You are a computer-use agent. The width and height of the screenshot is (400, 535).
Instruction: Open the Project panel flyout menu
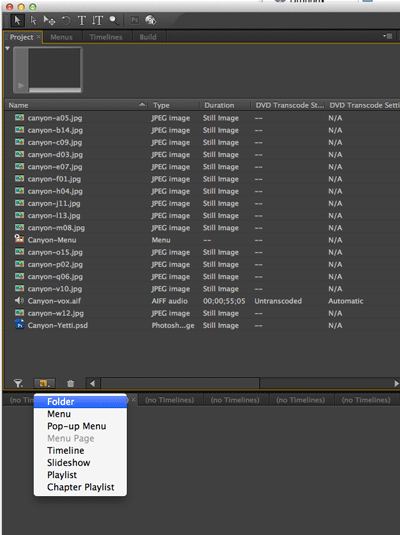[x=388, y=36]
